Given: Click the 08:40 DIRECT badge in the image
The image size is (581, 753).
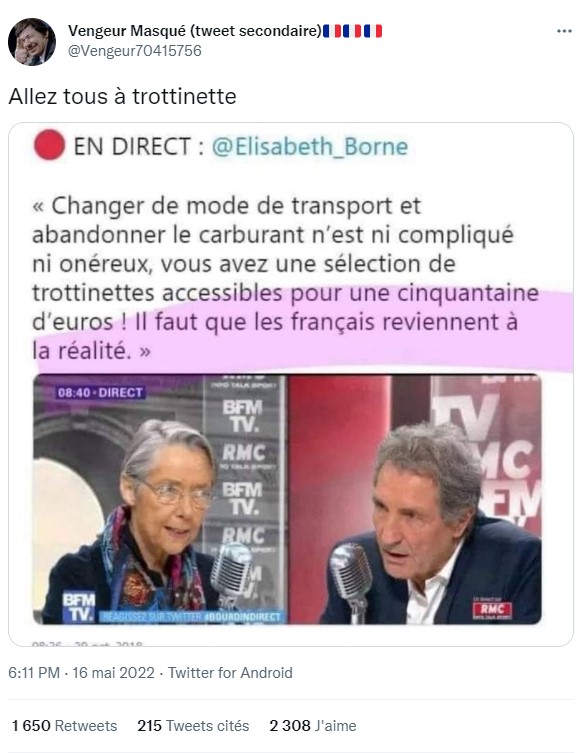Looking at the screenshot, I should pyautogui.click(x=100, y=392).
